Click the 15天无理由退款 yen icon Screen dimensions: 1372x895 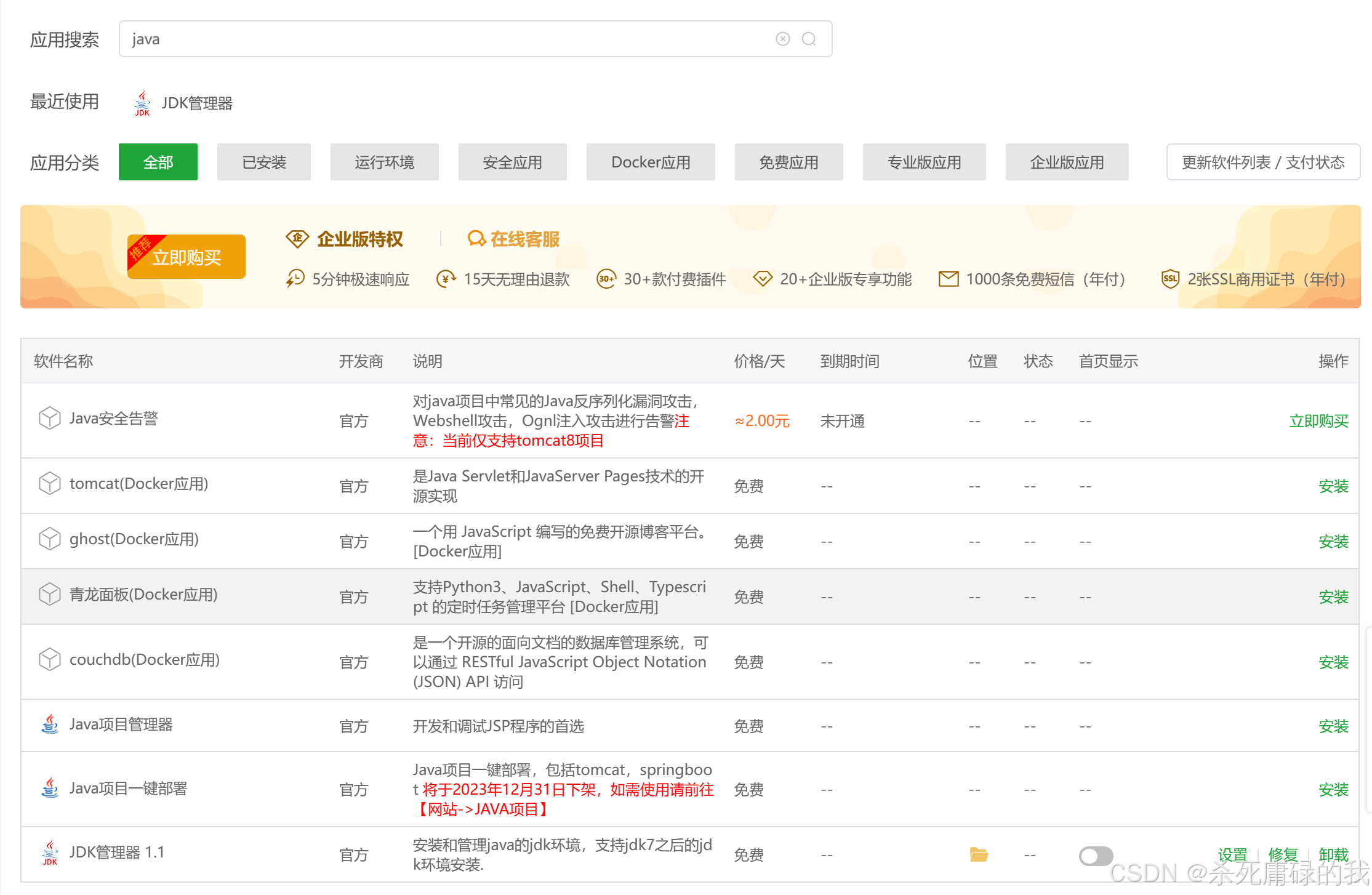[x=446, y=279]
